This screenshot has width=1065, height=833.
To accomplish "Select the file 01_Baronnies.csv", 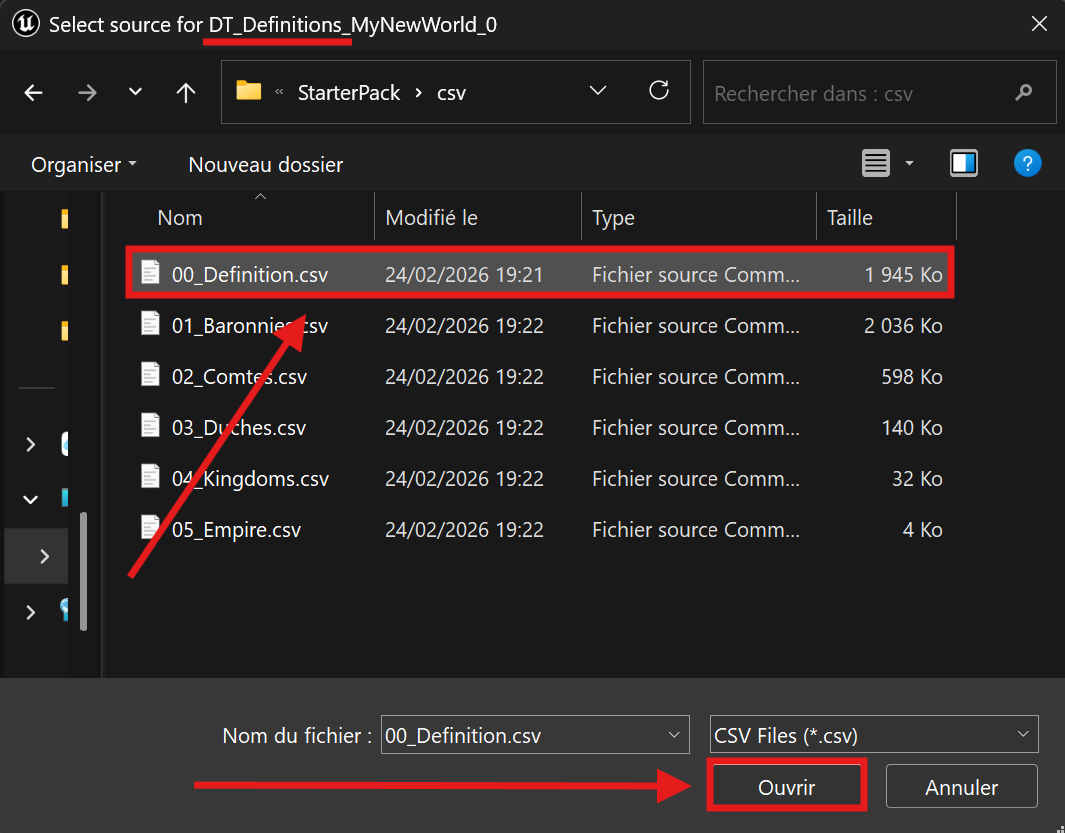I will point(250,325).
